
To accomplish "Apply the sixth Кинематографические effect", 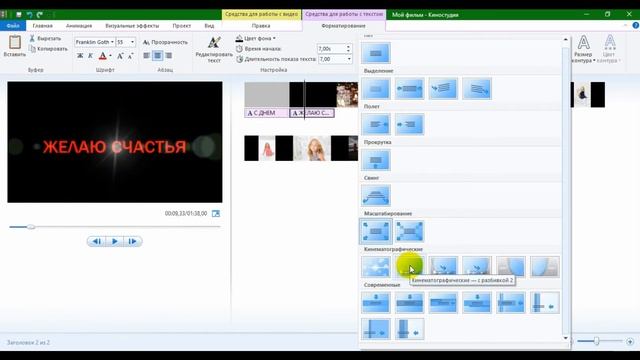I will click(x=545, y=267).
